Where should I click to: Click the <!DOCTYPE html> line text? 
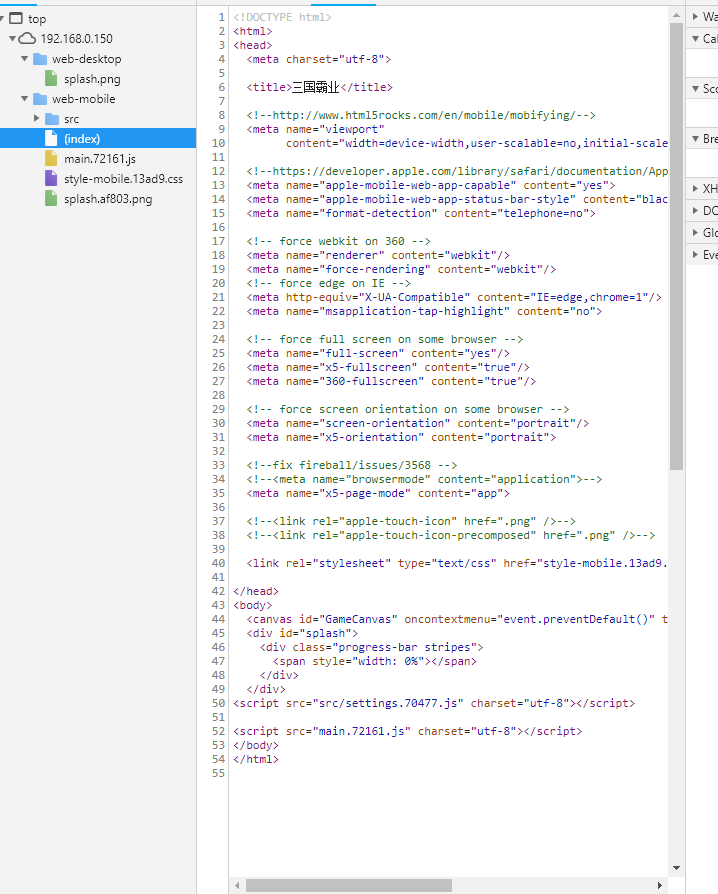[x=282, y=17]
